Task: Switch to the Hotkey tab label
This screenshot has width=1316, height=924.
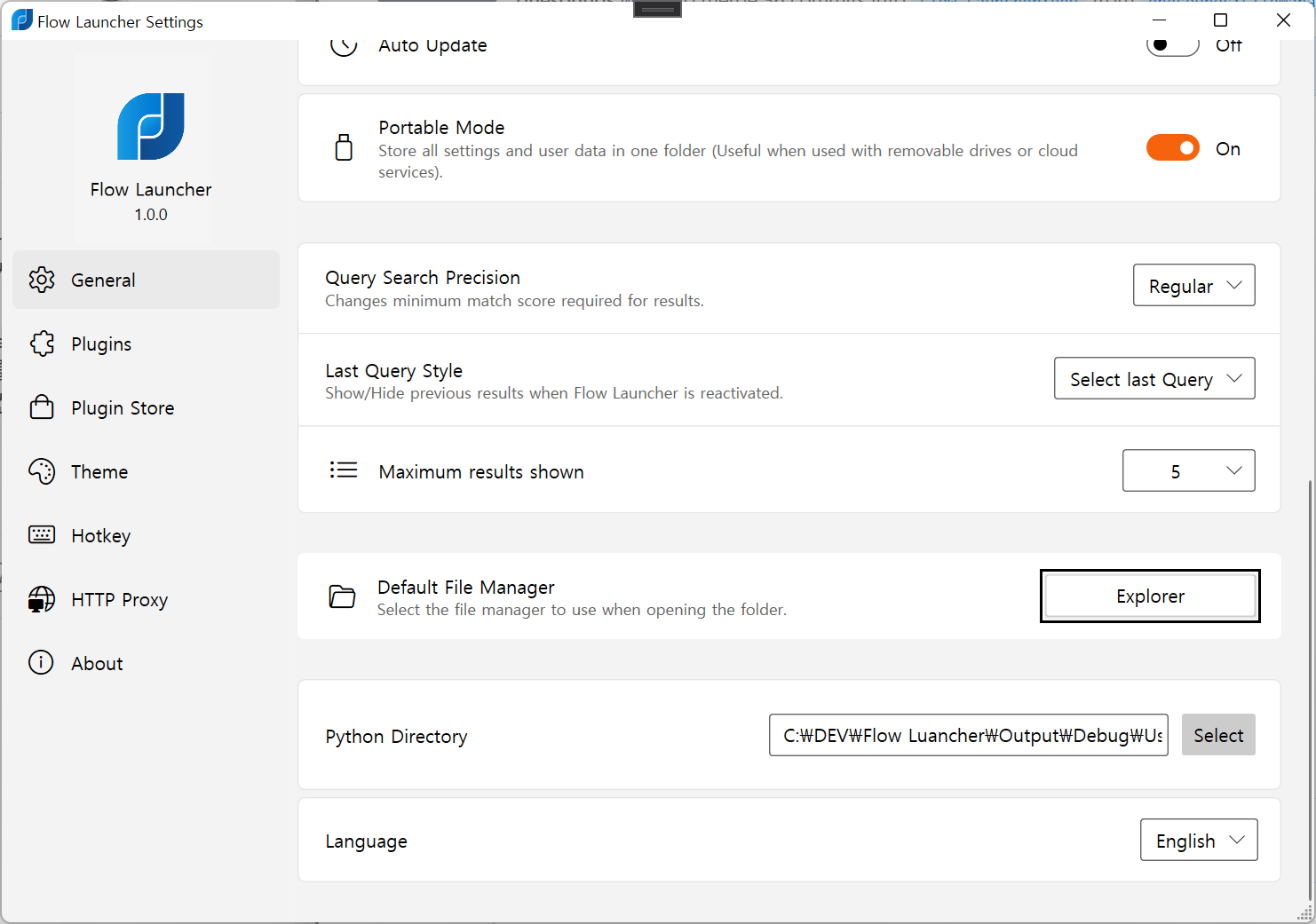Action: point(101,536)
